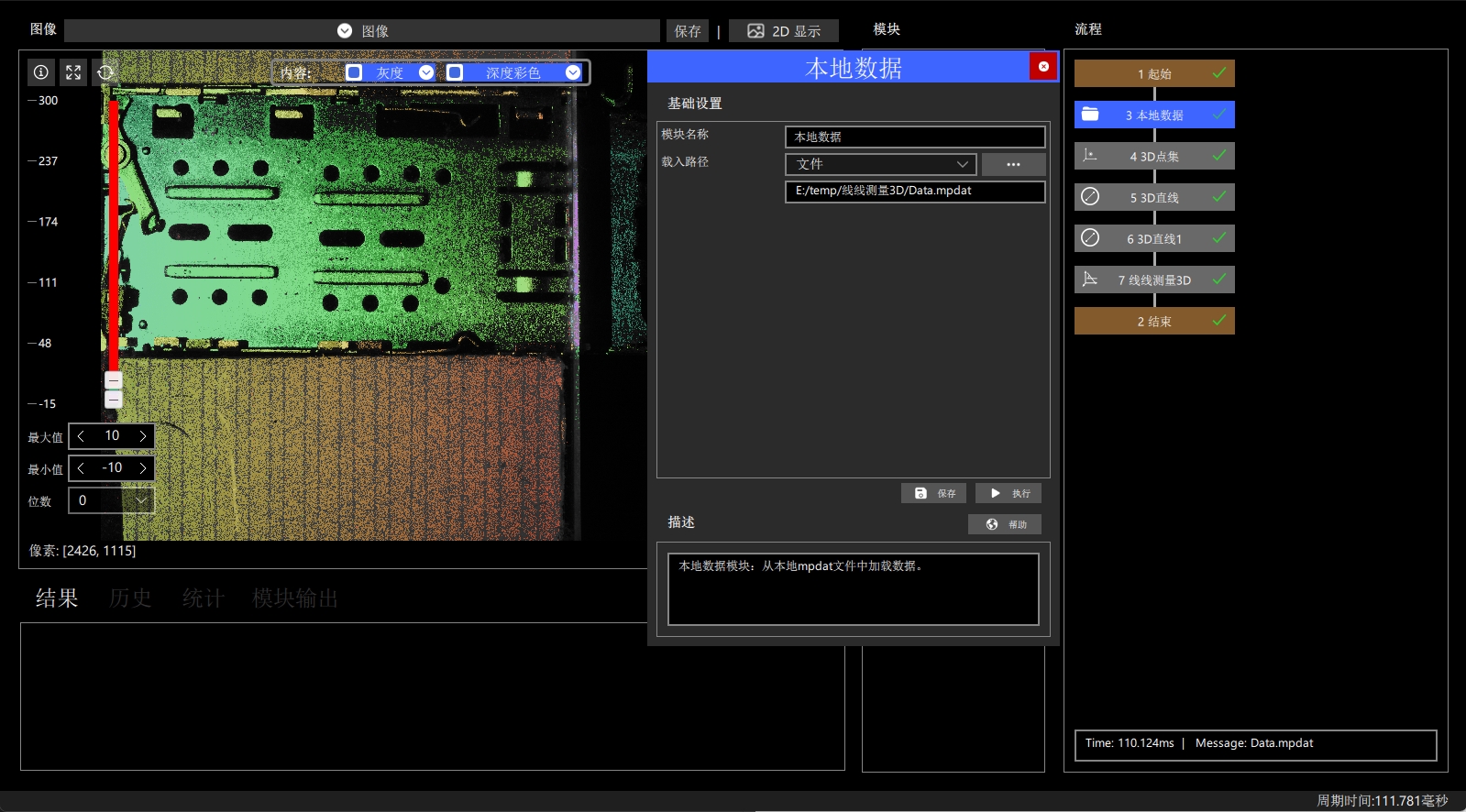The width and height of the screenshot is (1466, 812).
Task: Click the 模块名称 input field
Action: pos(915,137)
